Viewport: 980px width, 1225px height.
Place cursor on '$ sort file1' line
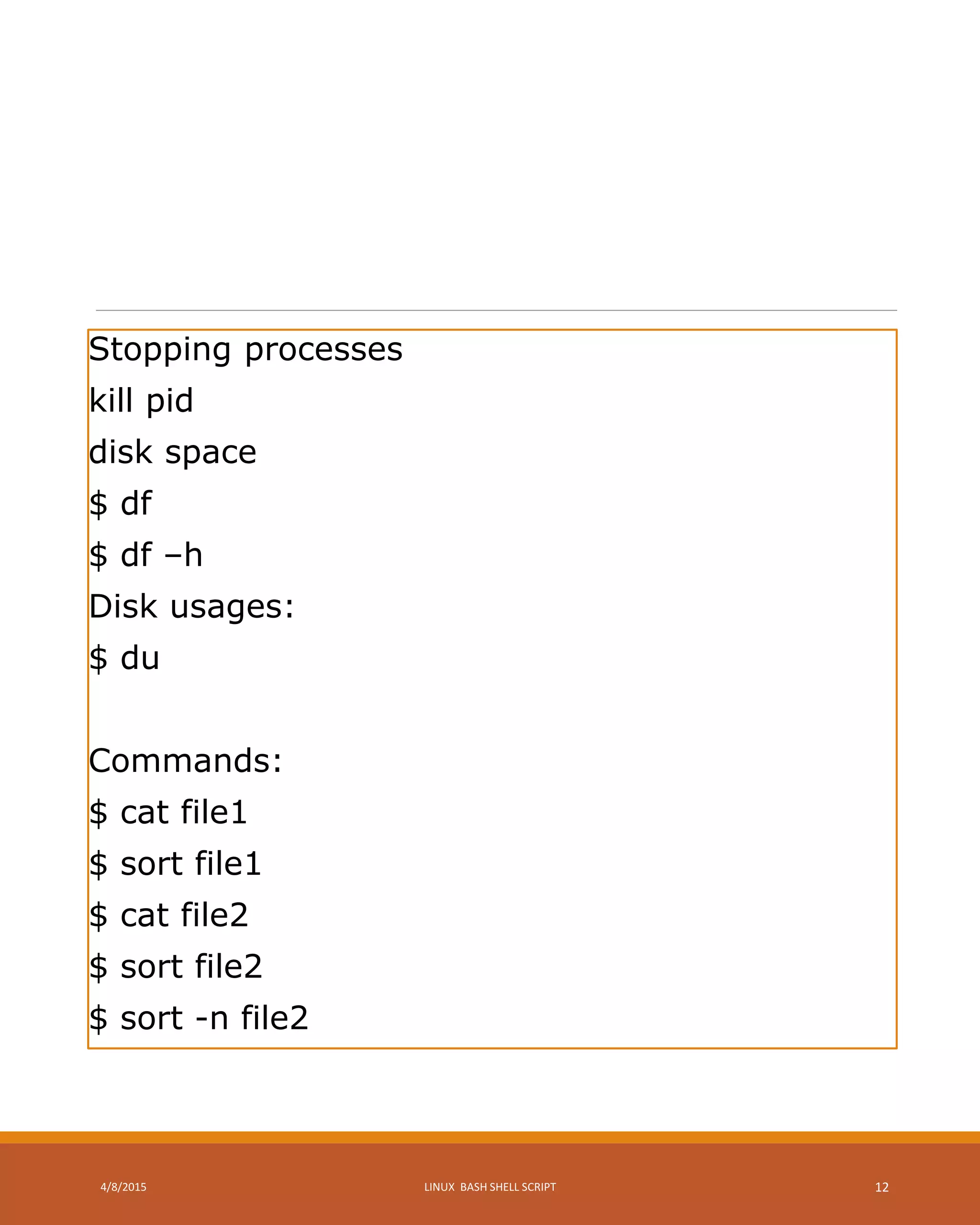tap(175, 864)
